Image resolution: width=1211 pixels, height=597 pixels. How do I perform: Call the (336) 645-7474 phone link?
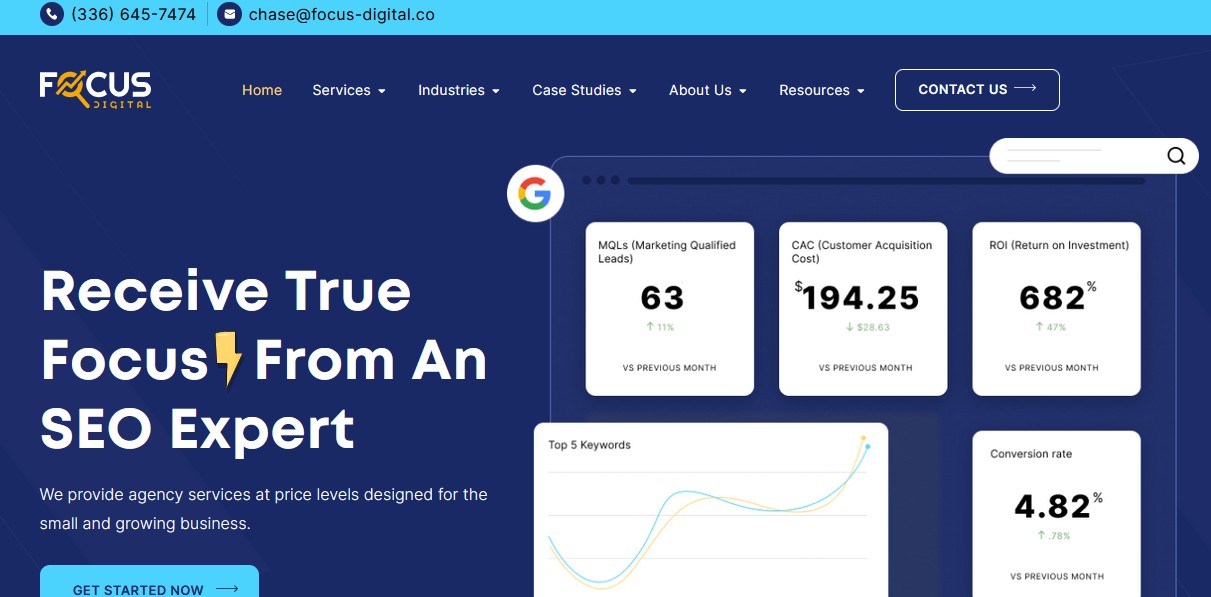[133, 14]
